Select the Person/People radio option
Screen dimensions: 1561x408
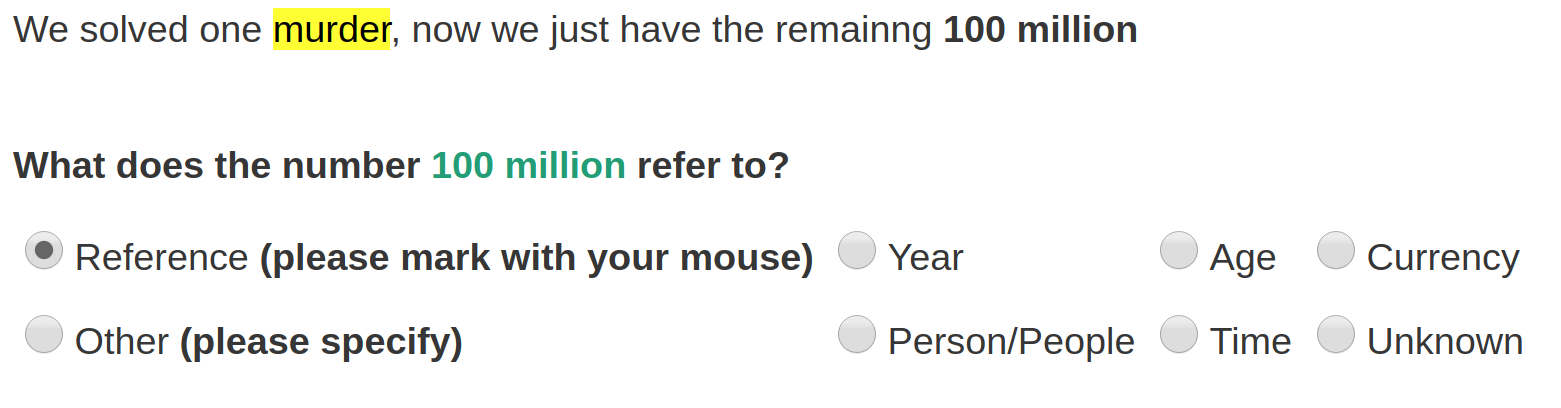point(857,335)
